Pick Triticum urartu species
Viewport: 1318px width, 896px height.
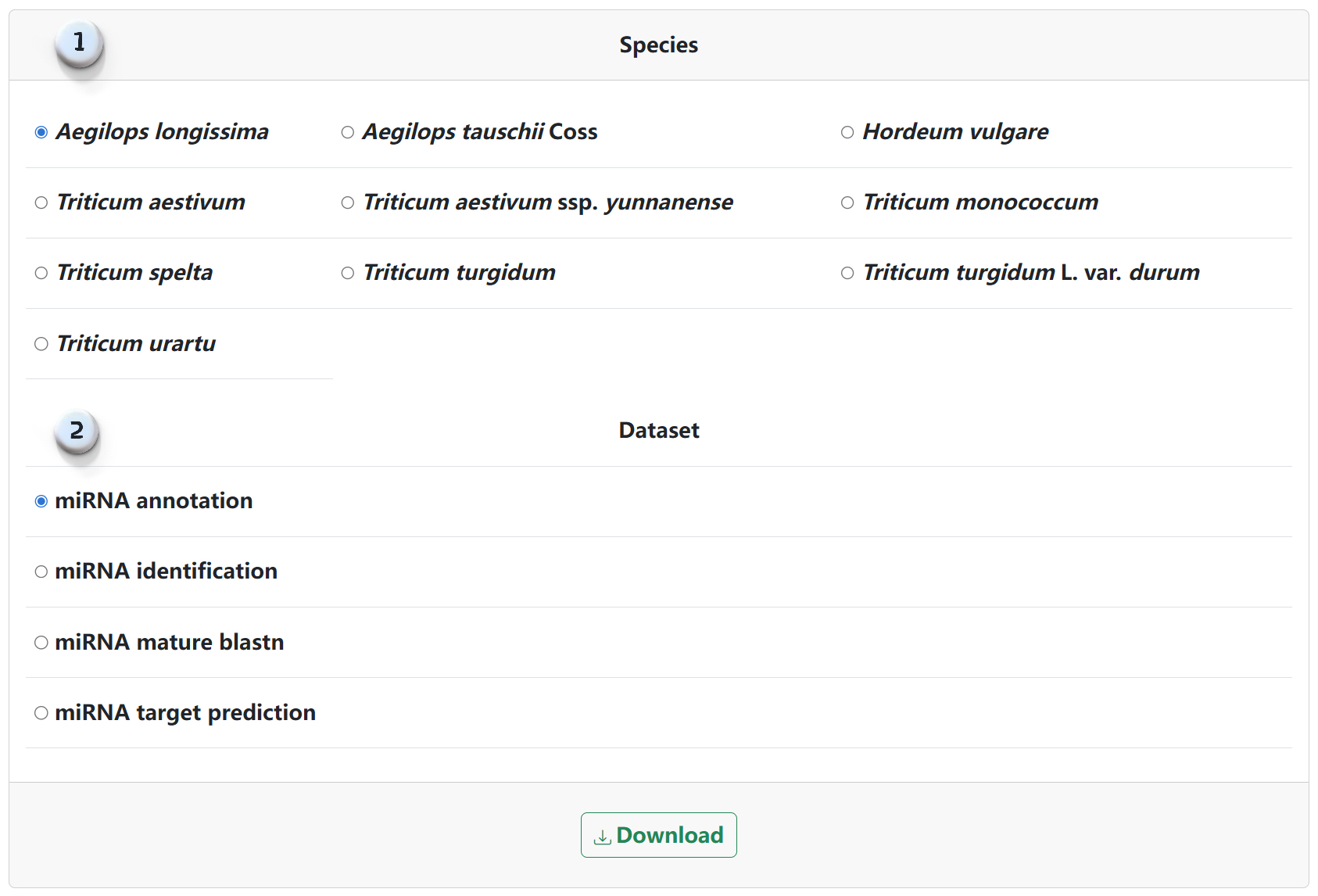(41, 344)
